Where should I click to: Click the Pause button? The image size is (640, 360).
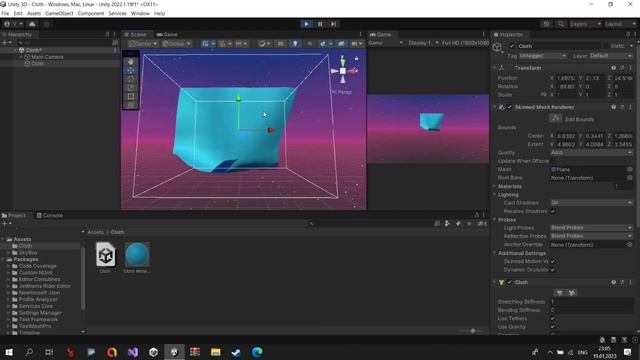click(320, 24)
